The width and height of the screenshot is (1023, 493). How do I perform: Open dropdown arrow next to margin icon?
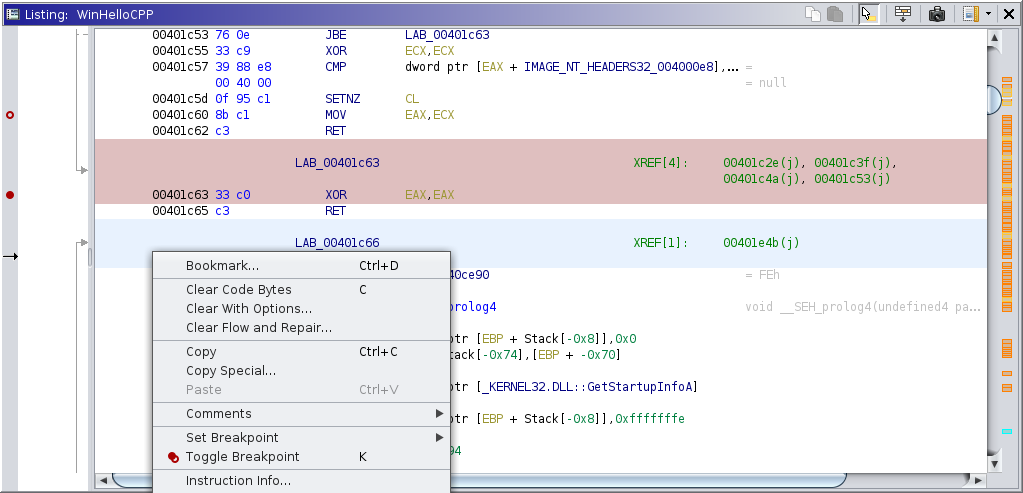(x=988, y=14)
